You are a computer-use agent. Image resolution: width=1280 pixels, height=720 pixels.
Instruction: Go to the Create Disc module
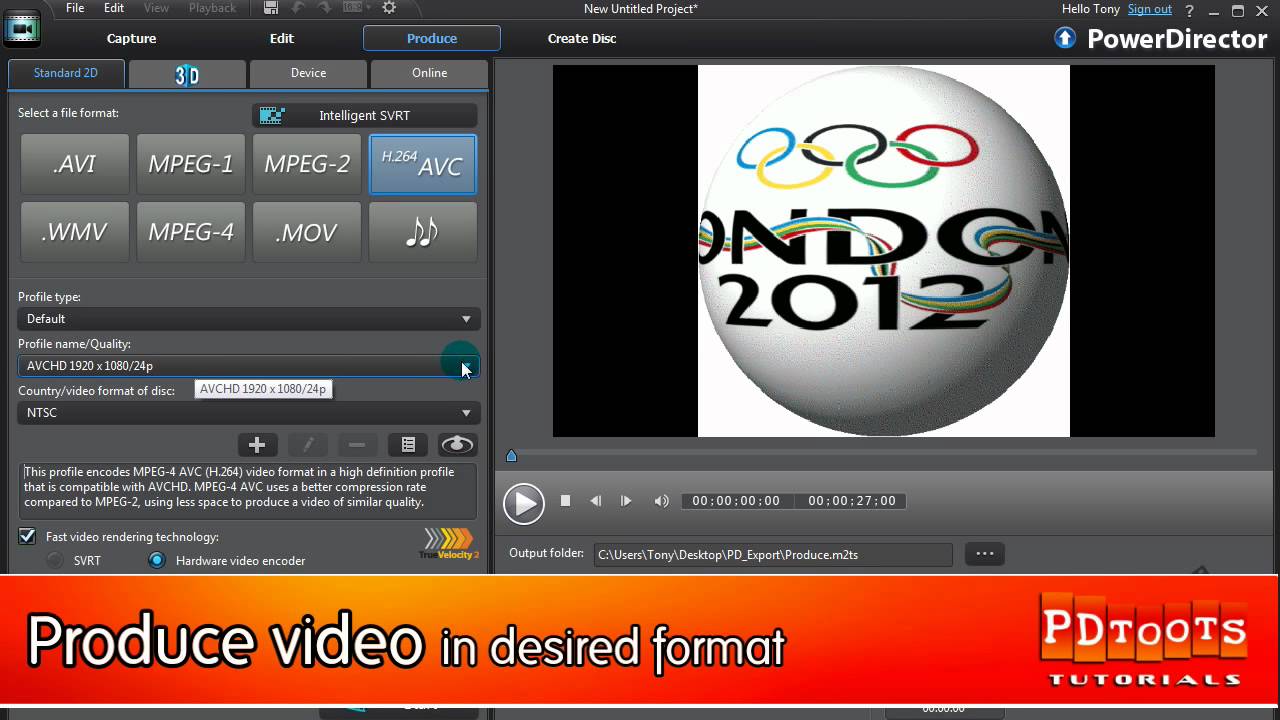[582, 38]
